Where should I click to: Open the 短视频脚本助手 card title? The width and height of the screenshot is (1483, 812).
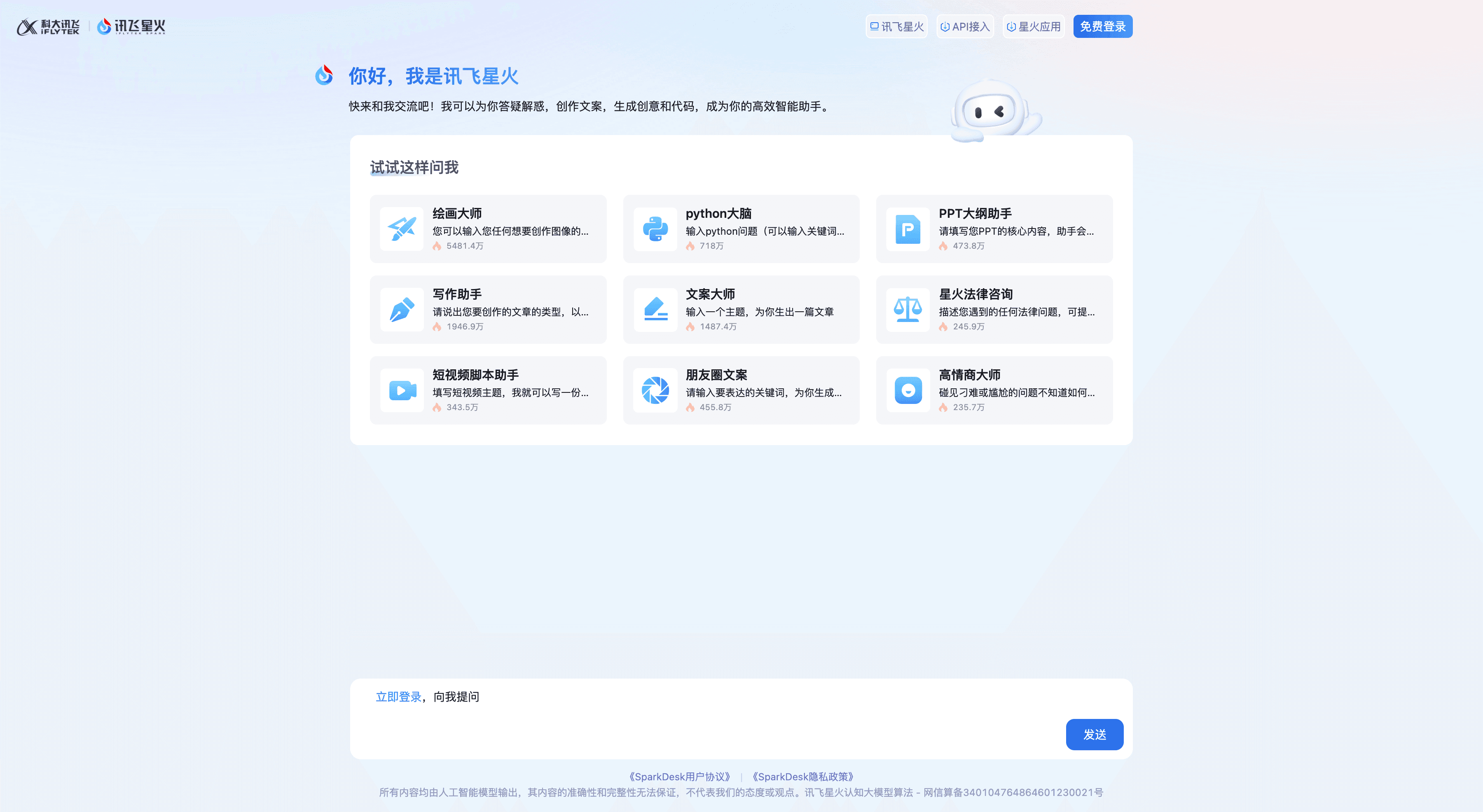(475, 375)
